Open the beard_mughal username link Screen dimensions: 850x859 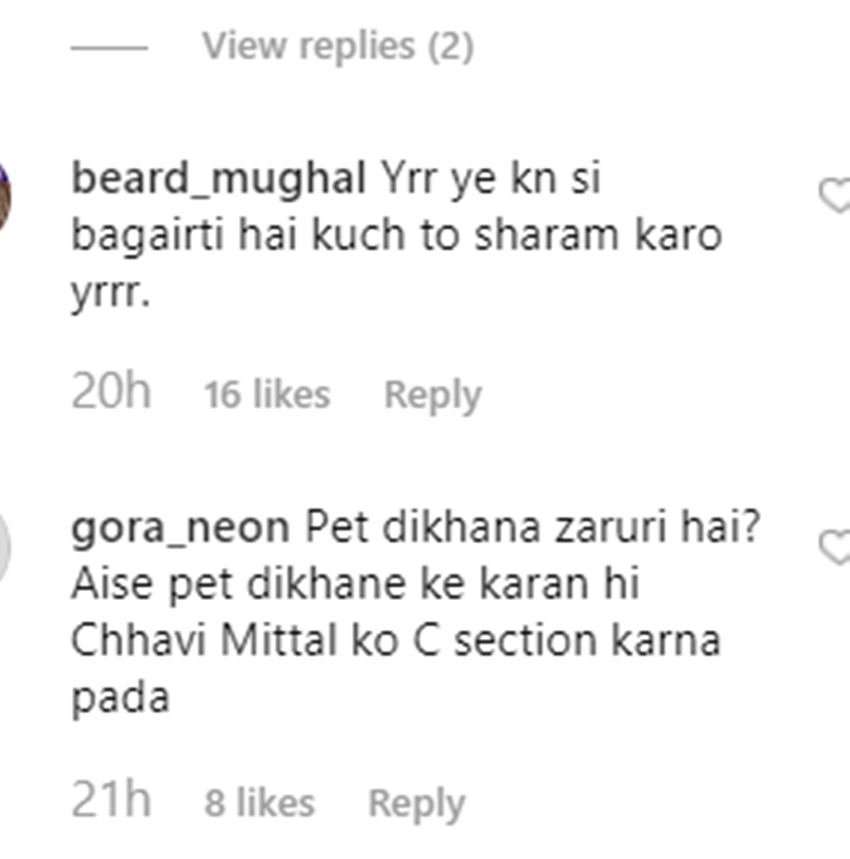coord(217,179)
